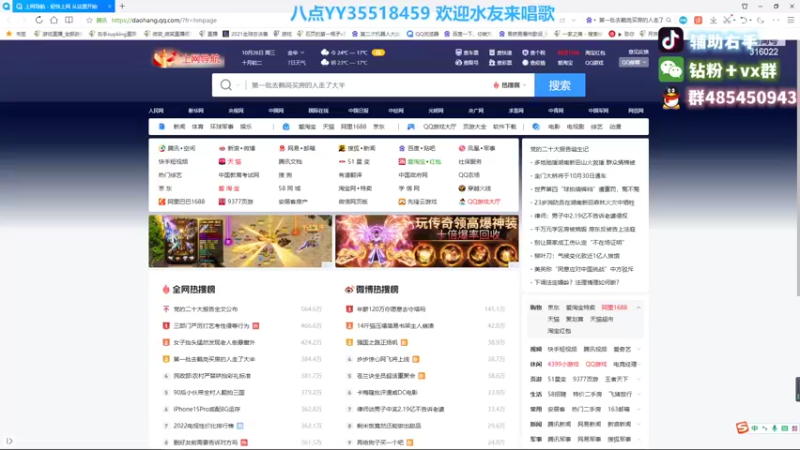Screen dimensions: 800x450
Task: Bookmark this page with the star icon
Action: [x=89, y=20]
